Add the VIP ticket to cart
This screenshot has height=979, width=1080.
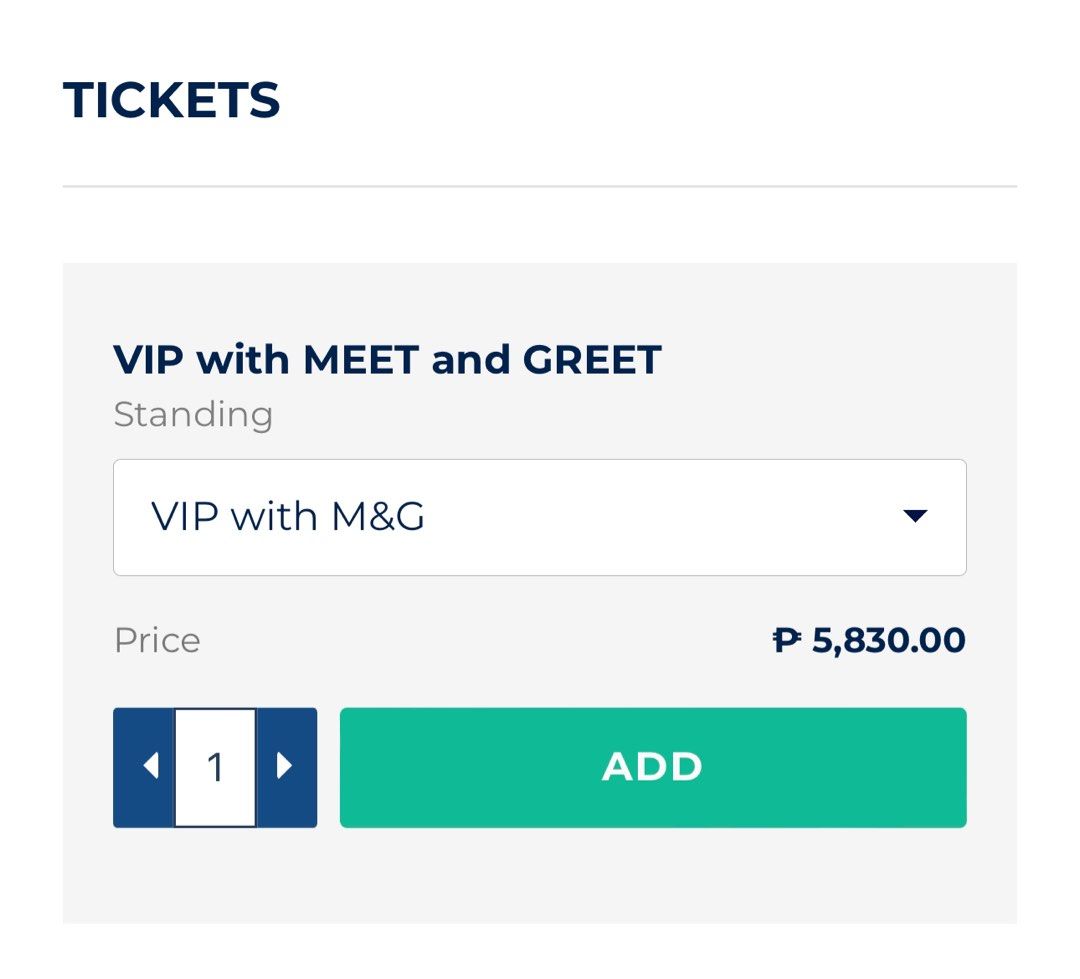pyautogui.click(x=652, y=768)
